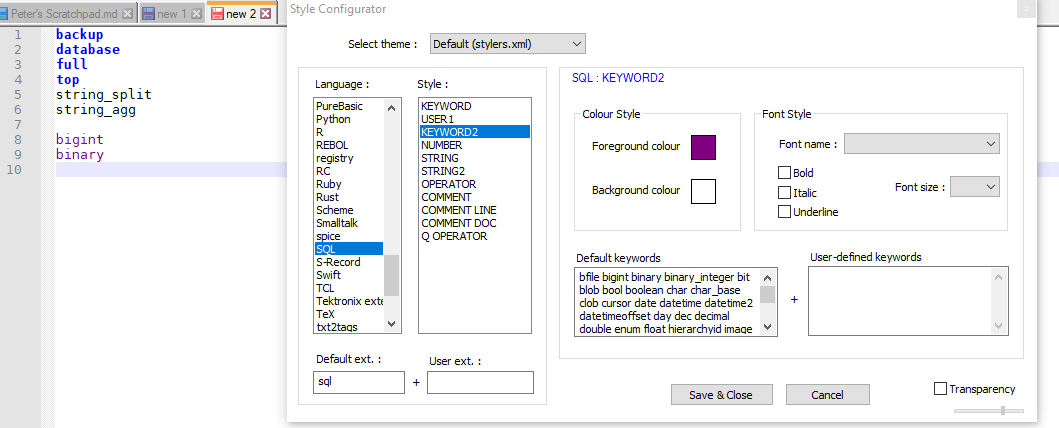
Task: Click the unsaved red icon on new 2 tab
Action: [217, 14]
